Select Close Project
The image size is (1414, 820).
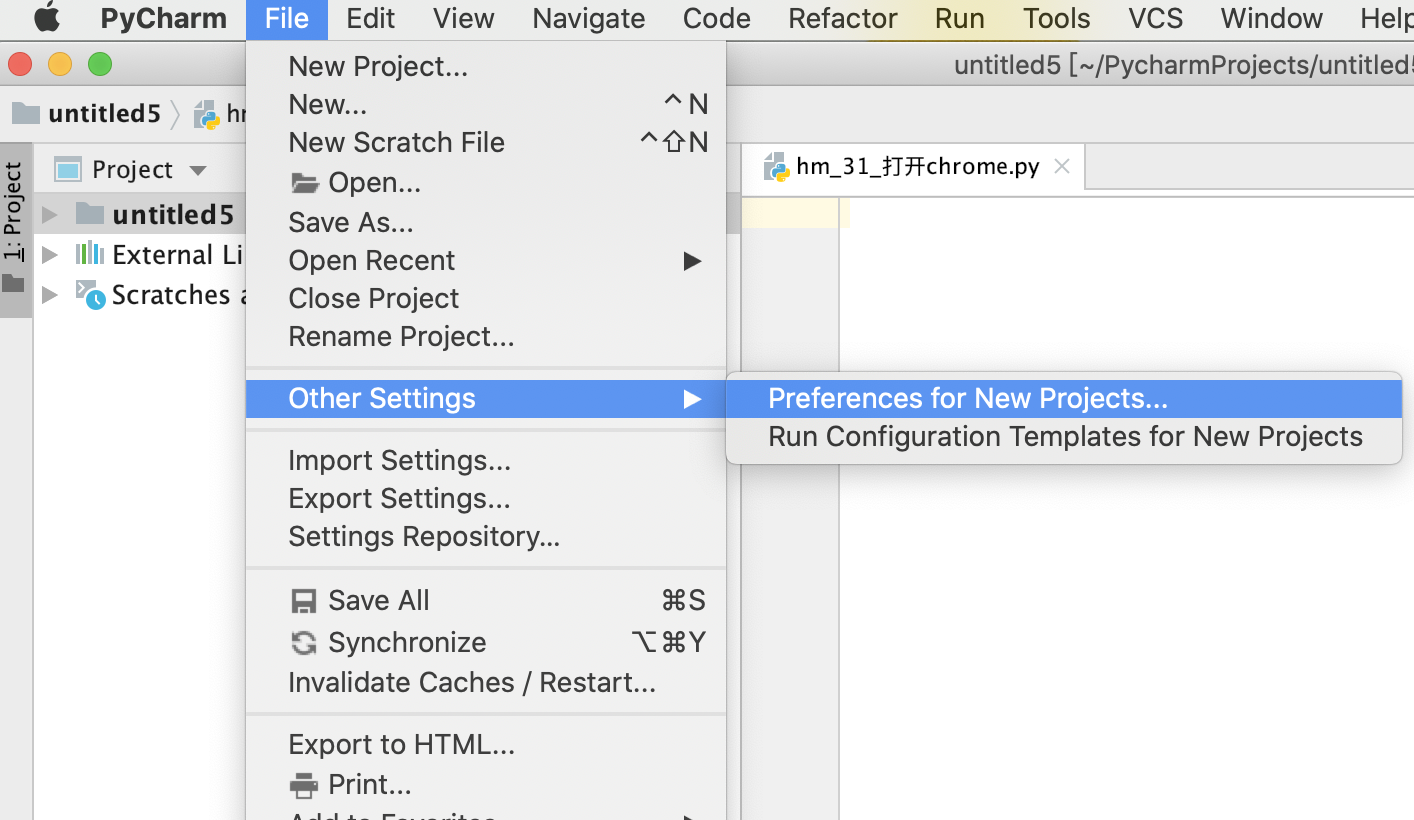click(486, 298)
